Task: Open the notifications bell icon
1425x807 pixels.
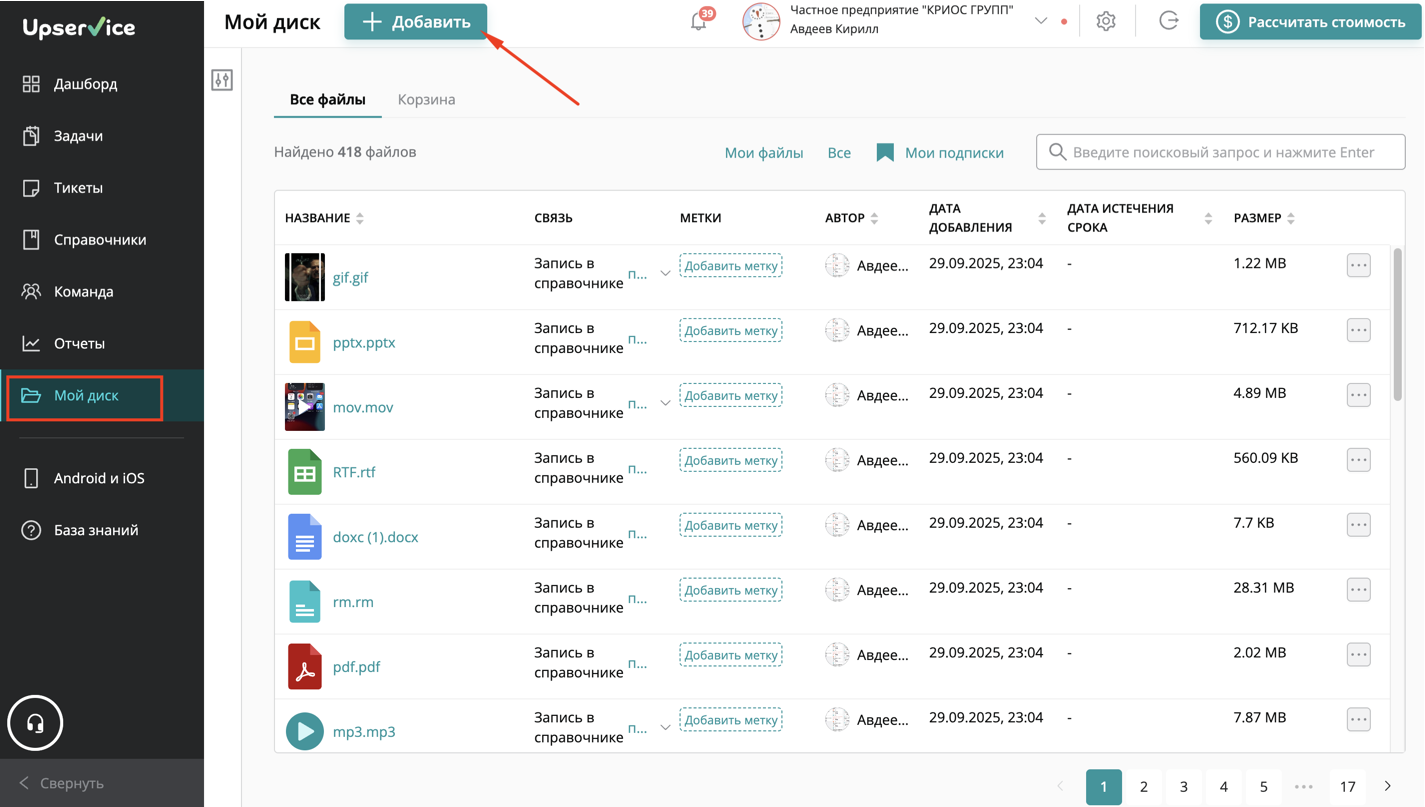Action: tap(699, 22)
